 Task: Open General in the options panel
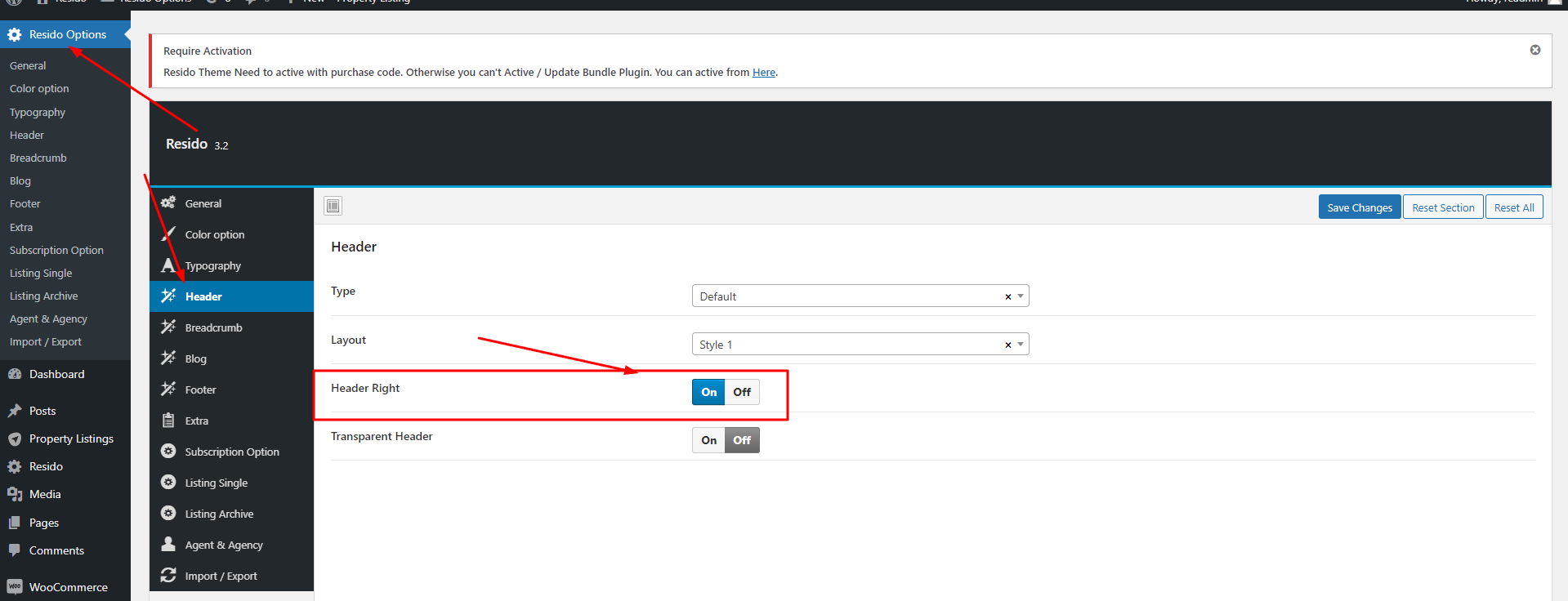tap(231, 203)
